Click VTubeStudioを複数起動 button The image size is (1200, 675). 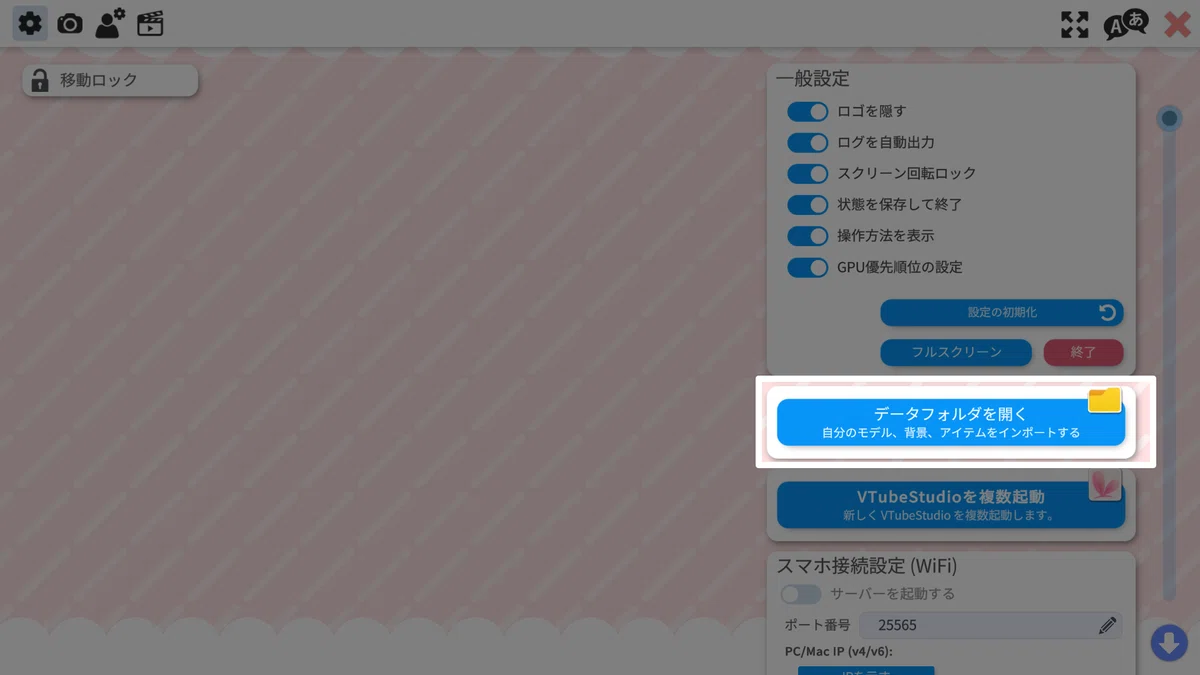click(951, 505)
